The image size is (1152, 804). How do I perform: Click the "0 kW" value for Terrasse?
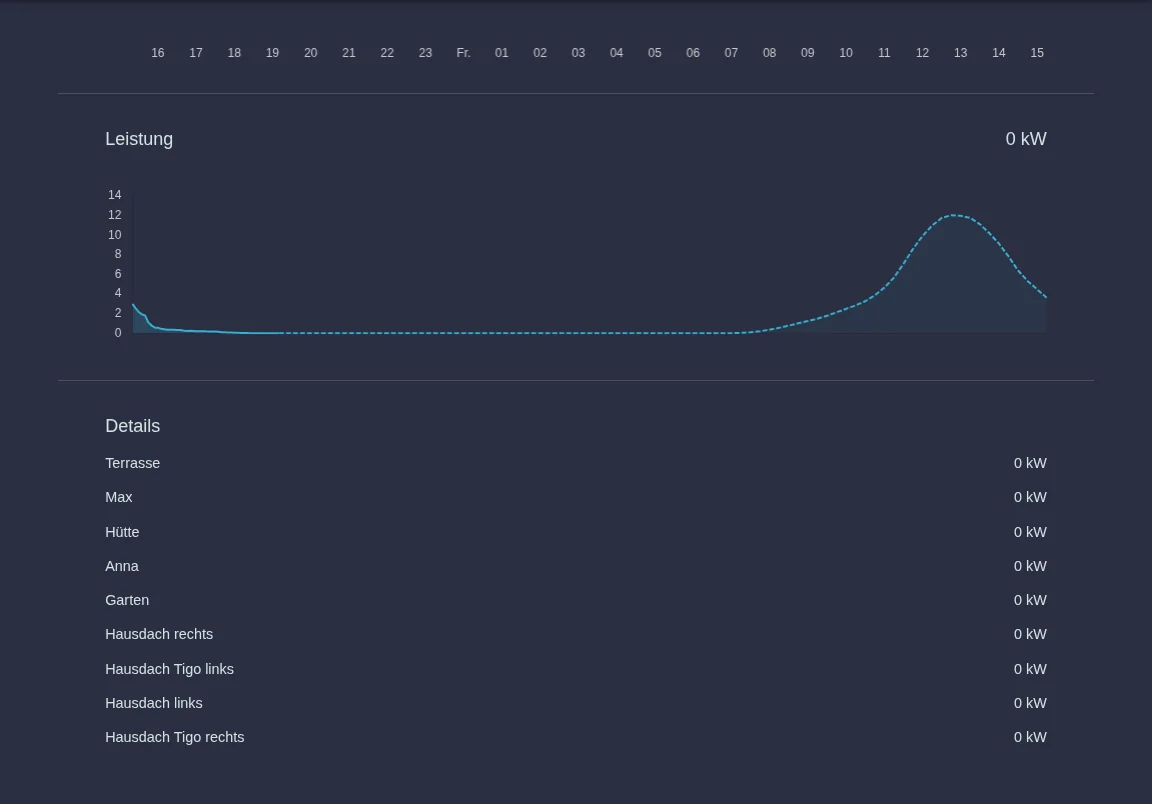pyautogui.click(x=1030, y=463)
